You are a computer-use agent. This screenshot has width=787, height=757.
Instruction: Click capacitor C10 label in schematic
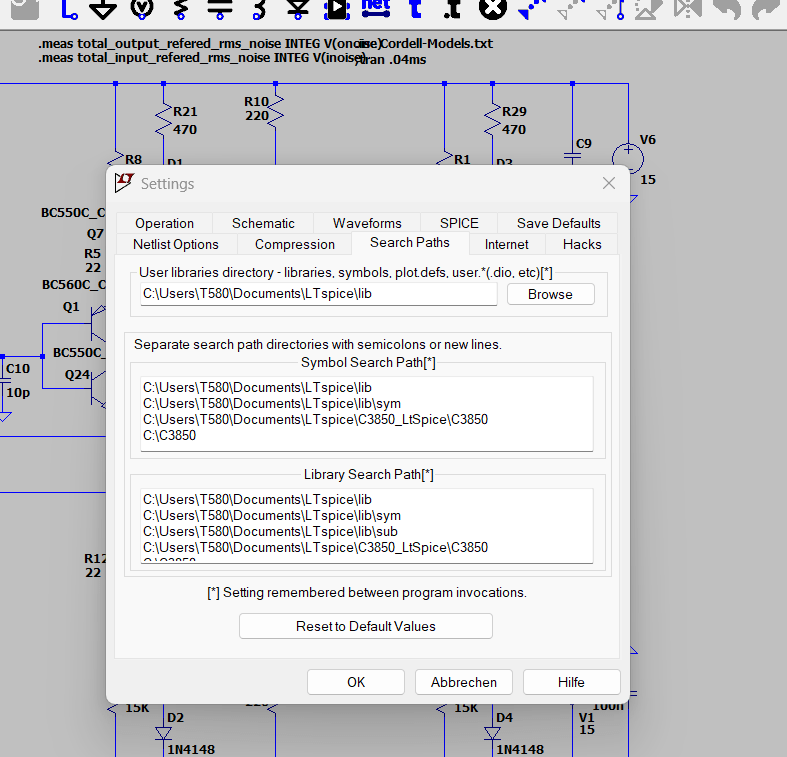click(x=18, y=368)
